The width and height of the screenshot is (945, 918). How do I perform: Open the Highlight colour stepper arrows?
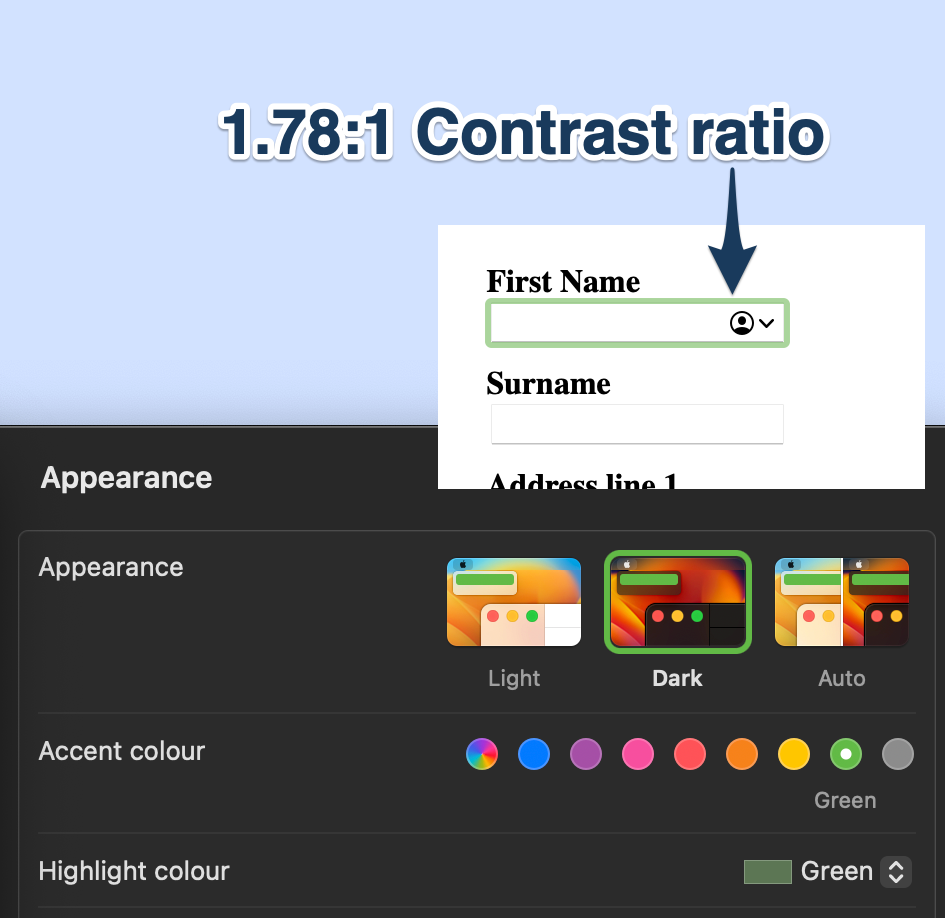pos(896,872)
